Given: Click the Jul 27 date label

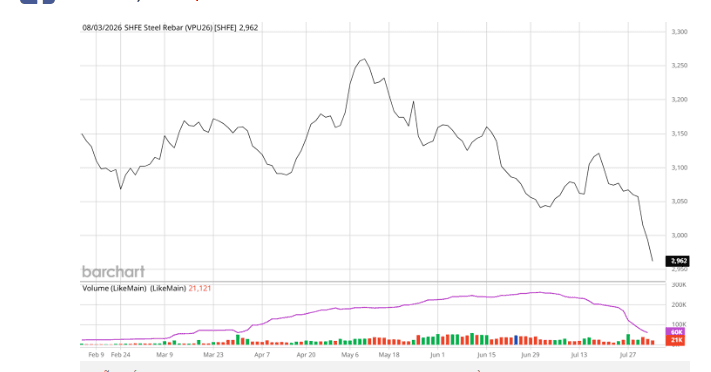Looking at the screenshot, I should pos(628,355).
